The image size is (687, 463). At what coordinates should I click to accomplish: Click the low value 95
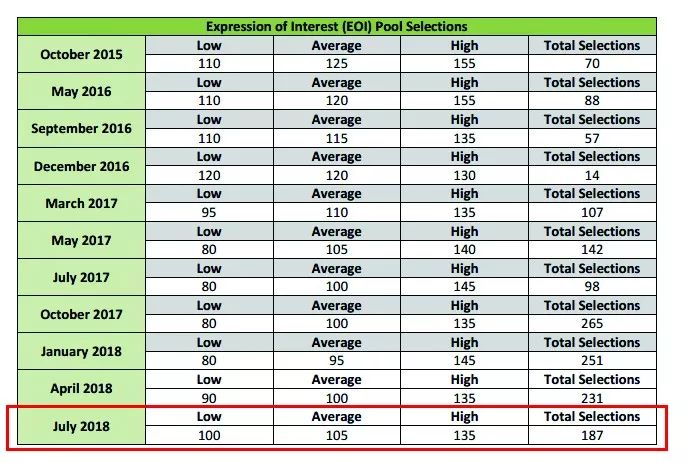pos(208,213)
